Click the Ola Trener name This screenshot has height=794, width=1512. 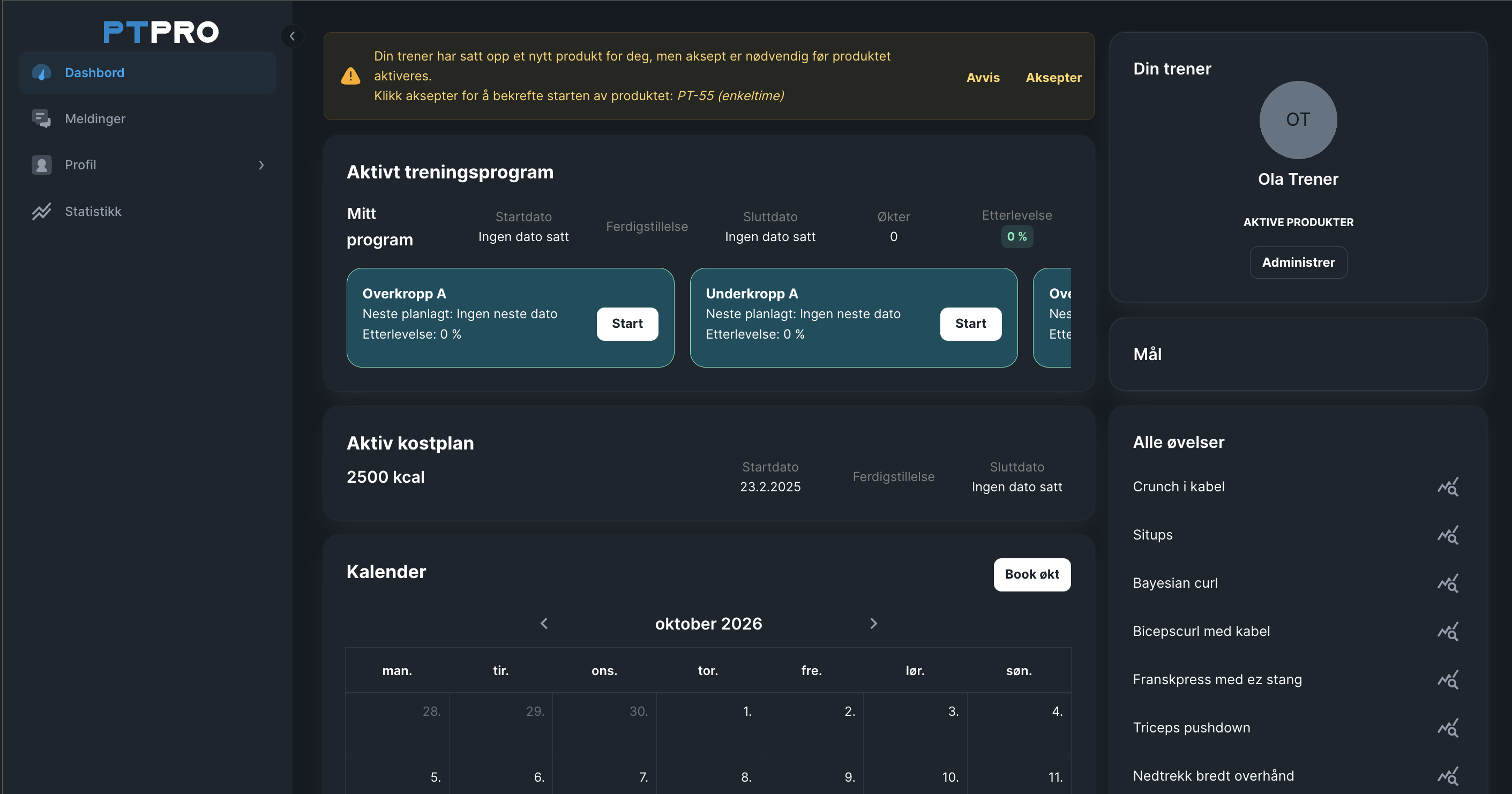point(1298,179)
